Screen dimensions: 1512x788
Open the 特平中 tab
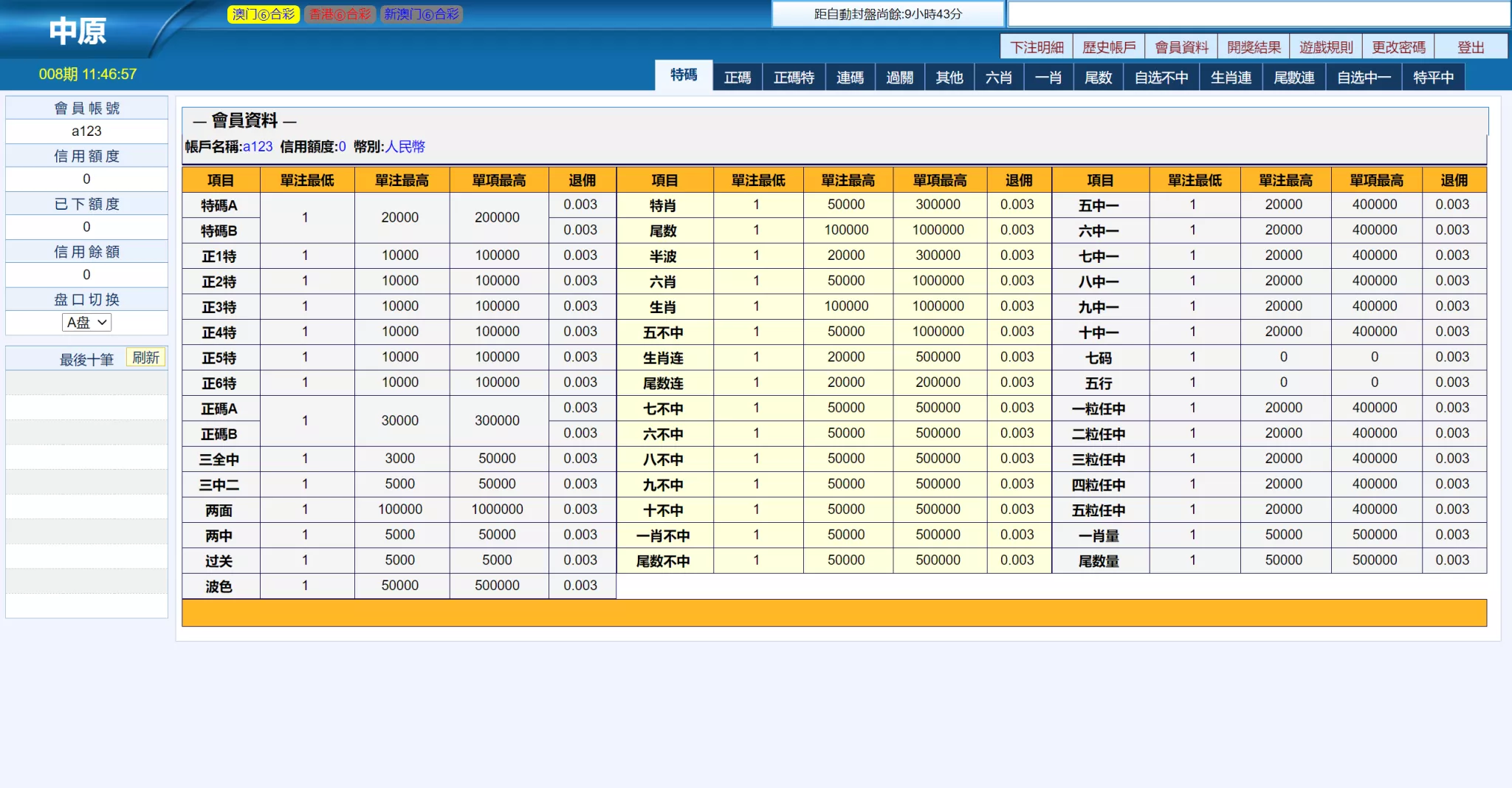click(x=1431, y=77)
